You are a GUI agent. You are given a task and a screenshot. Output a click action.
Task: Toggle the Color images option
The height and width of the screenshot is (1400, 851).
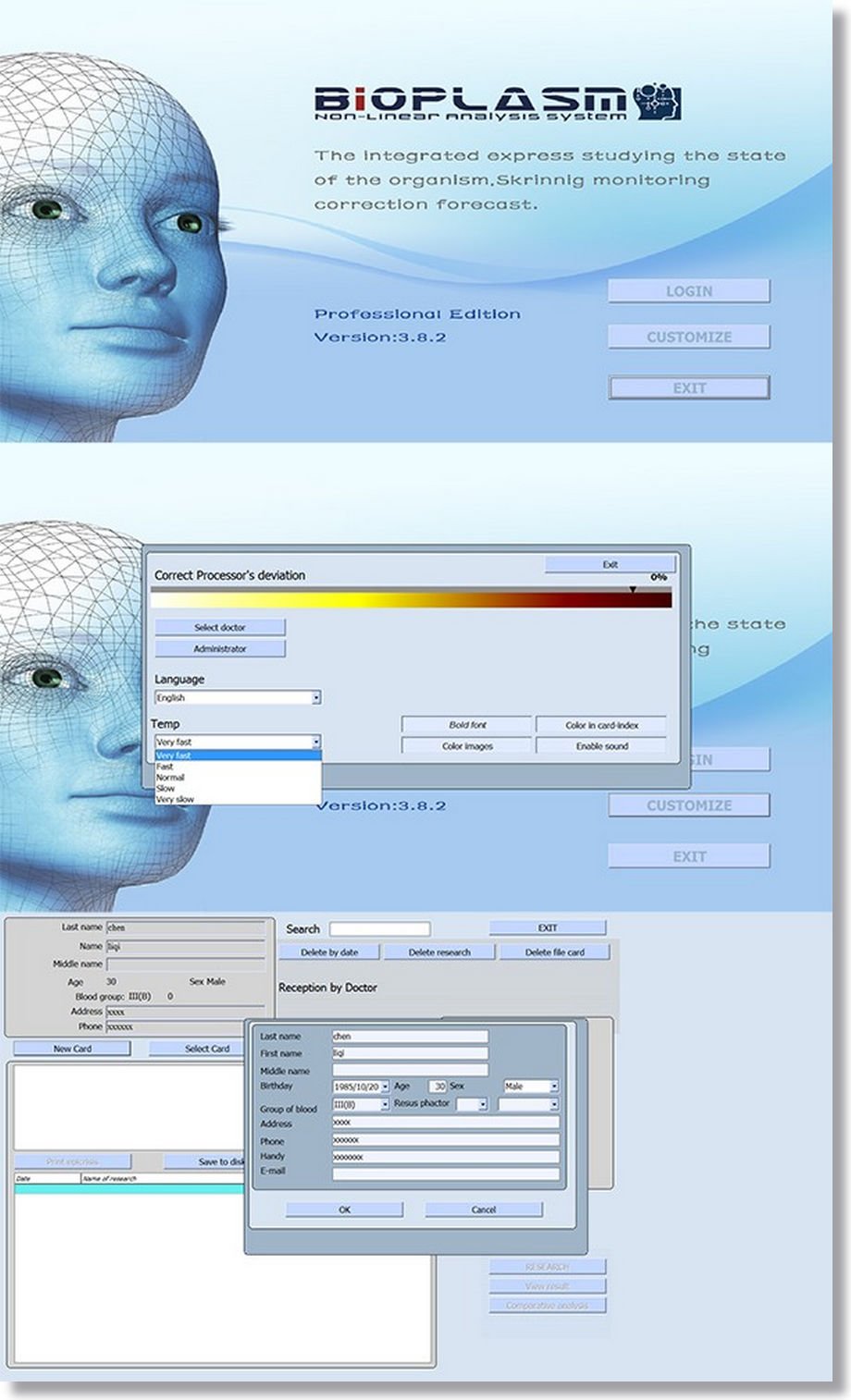(467, 746)
